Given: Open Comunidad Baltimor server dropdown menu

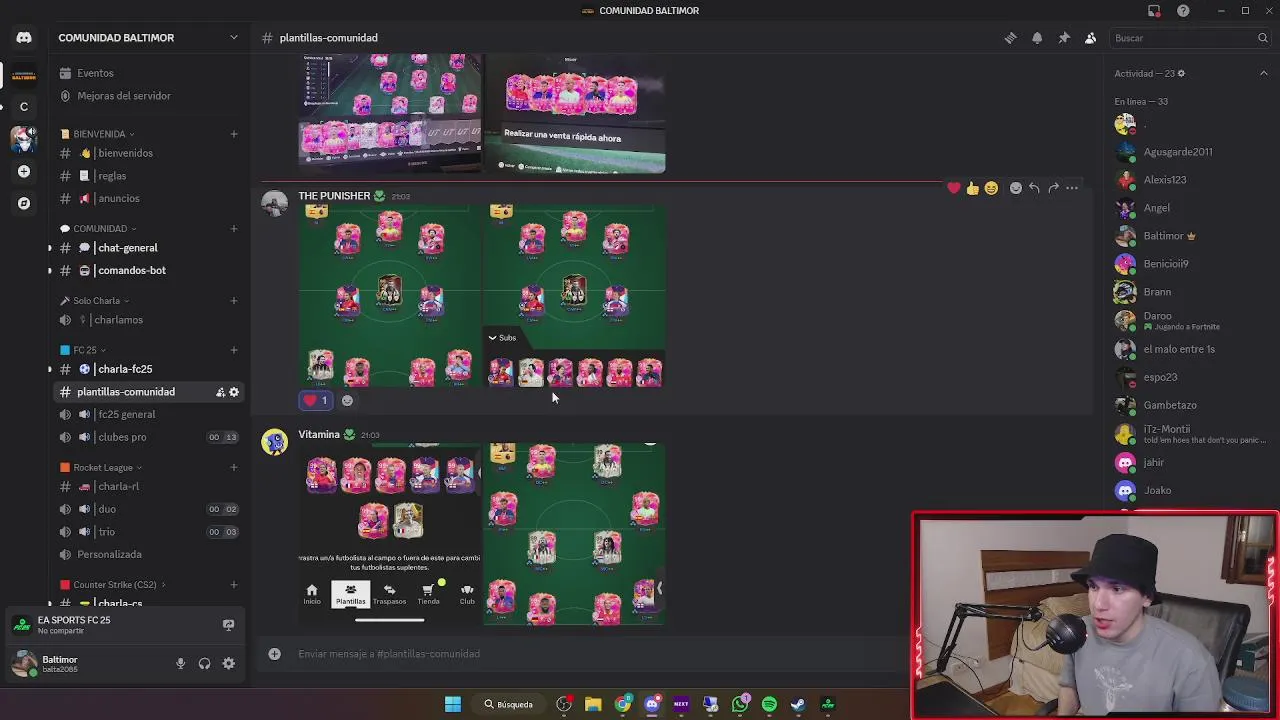Looking at the screenshot, I should pos(233,38).
